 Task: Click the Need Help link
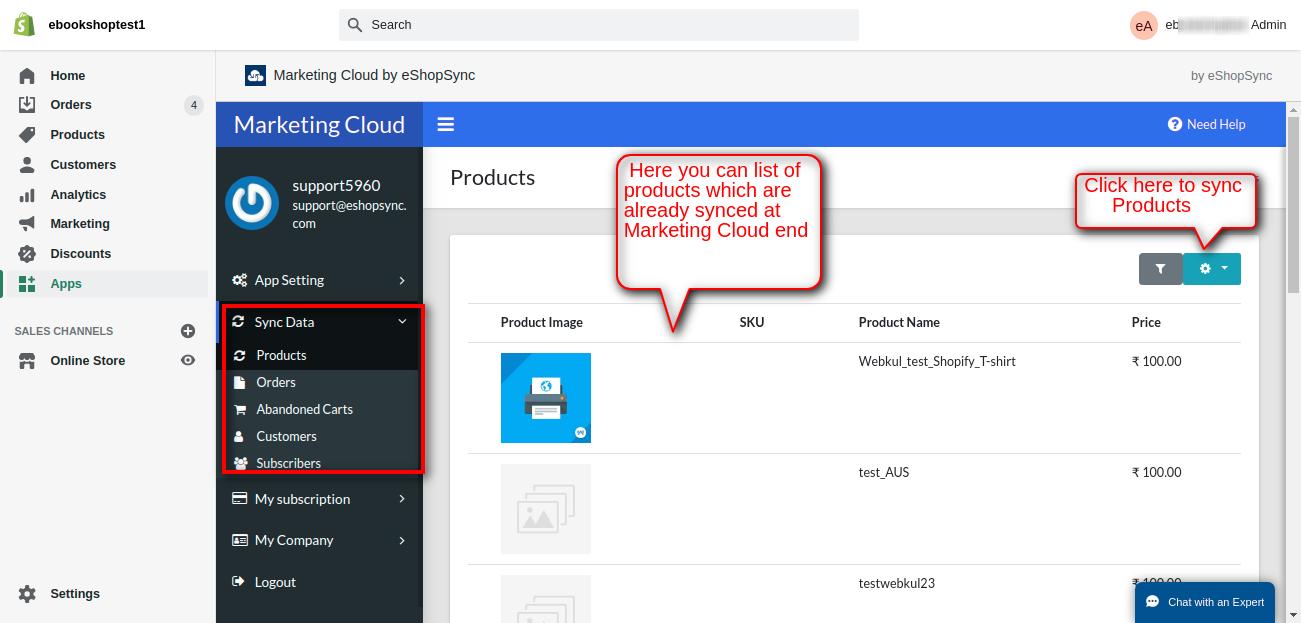1206,124
